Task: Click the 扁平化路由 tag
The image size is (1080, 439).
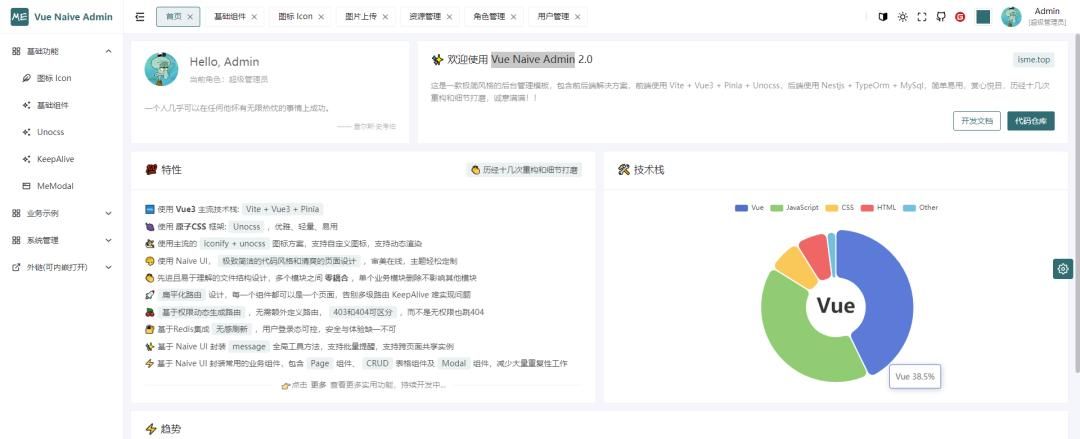Action: pos(182,294)
